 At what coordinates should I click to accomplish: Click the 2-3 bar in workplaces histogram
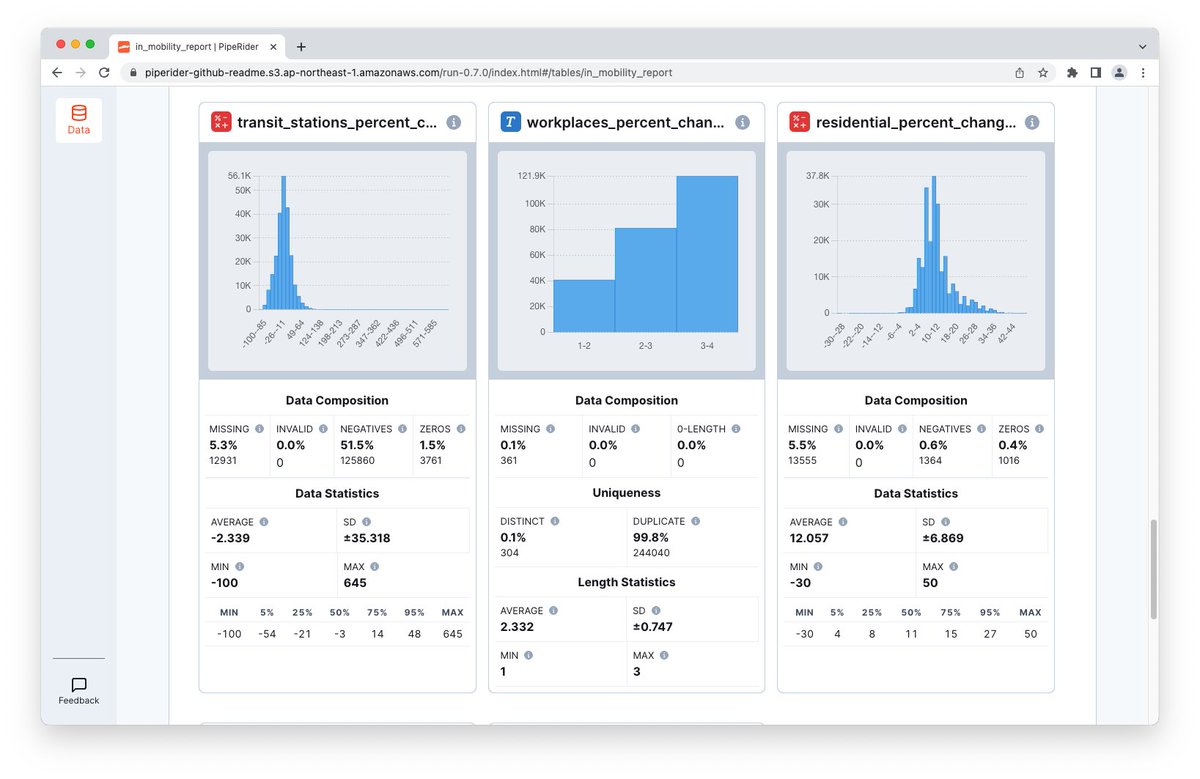click(x=646, y=280)
